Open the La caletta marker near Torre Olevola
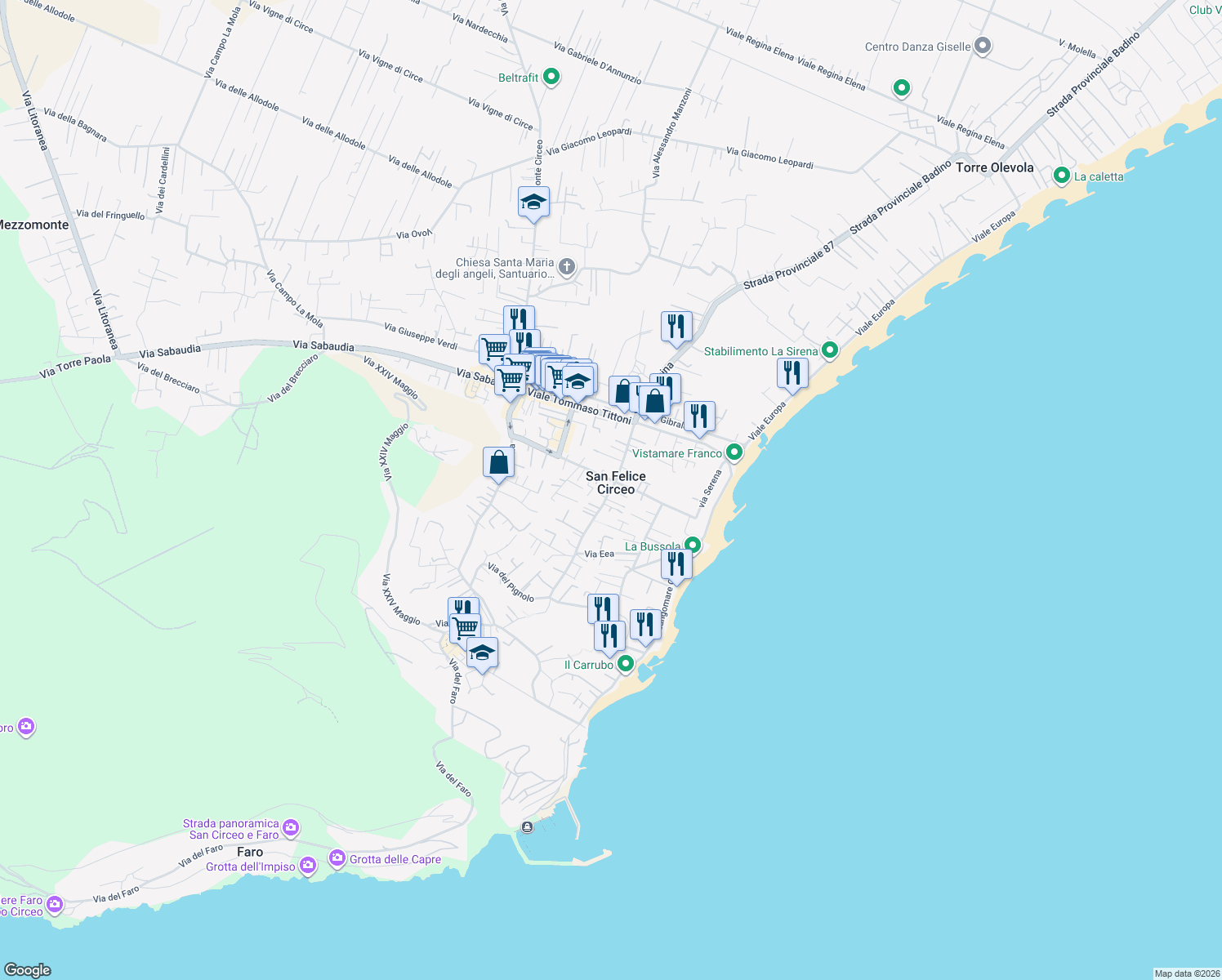The image size is (1222, 980). (1061, 176)
